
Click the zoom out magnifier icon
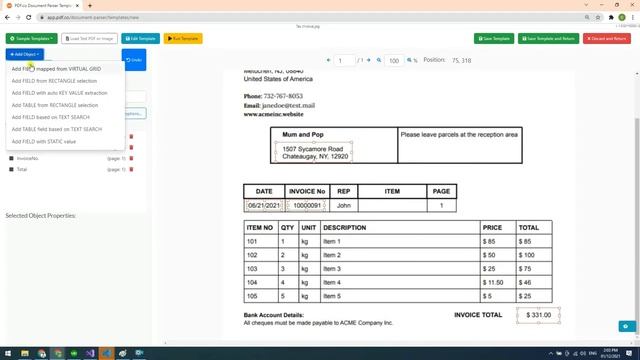[379, 60]
